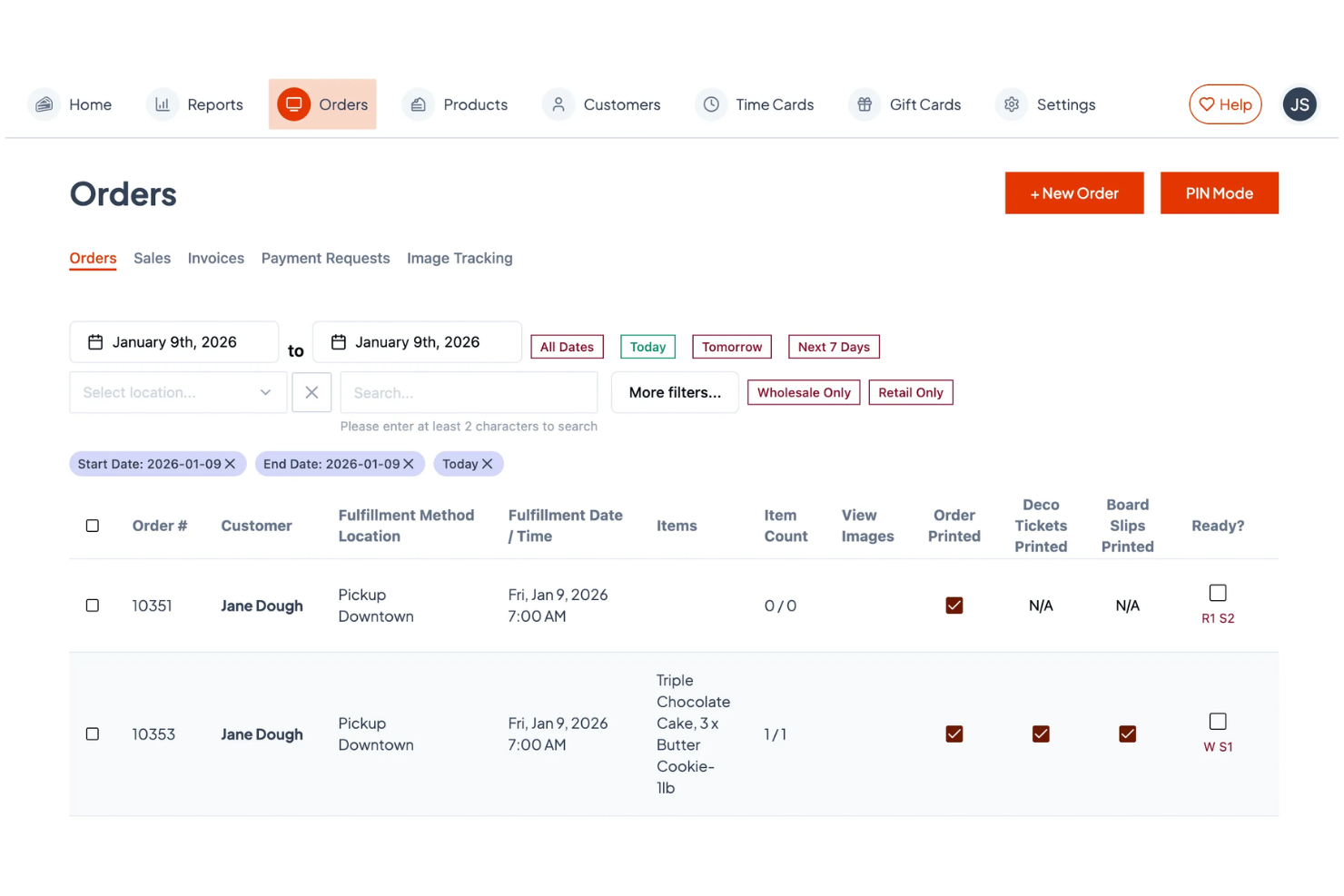The height and width of the screenshot is (896, 1344).
Task: Click the Order # column header
Action: (160, 526)
